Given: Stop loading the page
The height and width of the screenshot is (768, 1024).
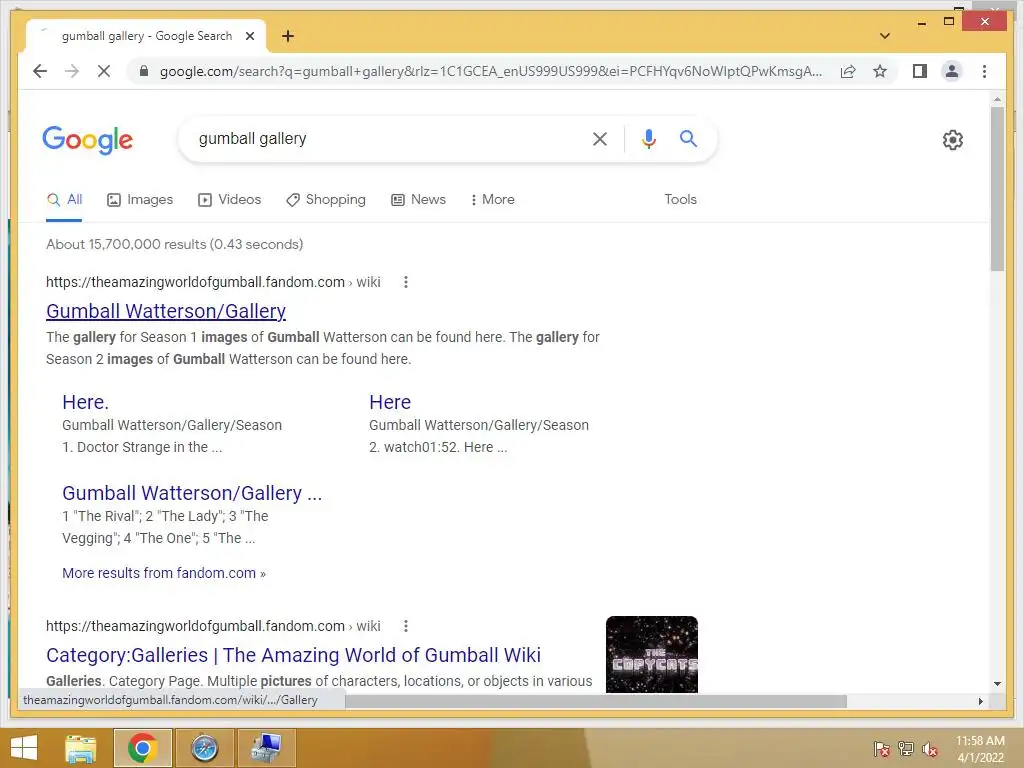Looking at the screenshot, I should [x=104, y=71].
